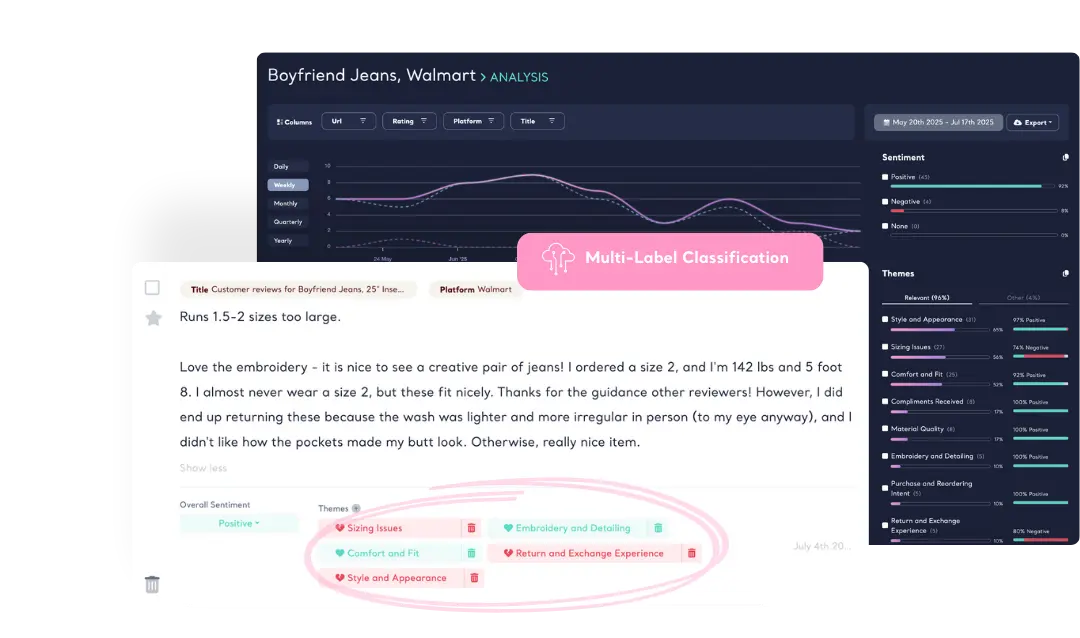
Task: Click the add icon next to Themes
Action: (356, 509)
